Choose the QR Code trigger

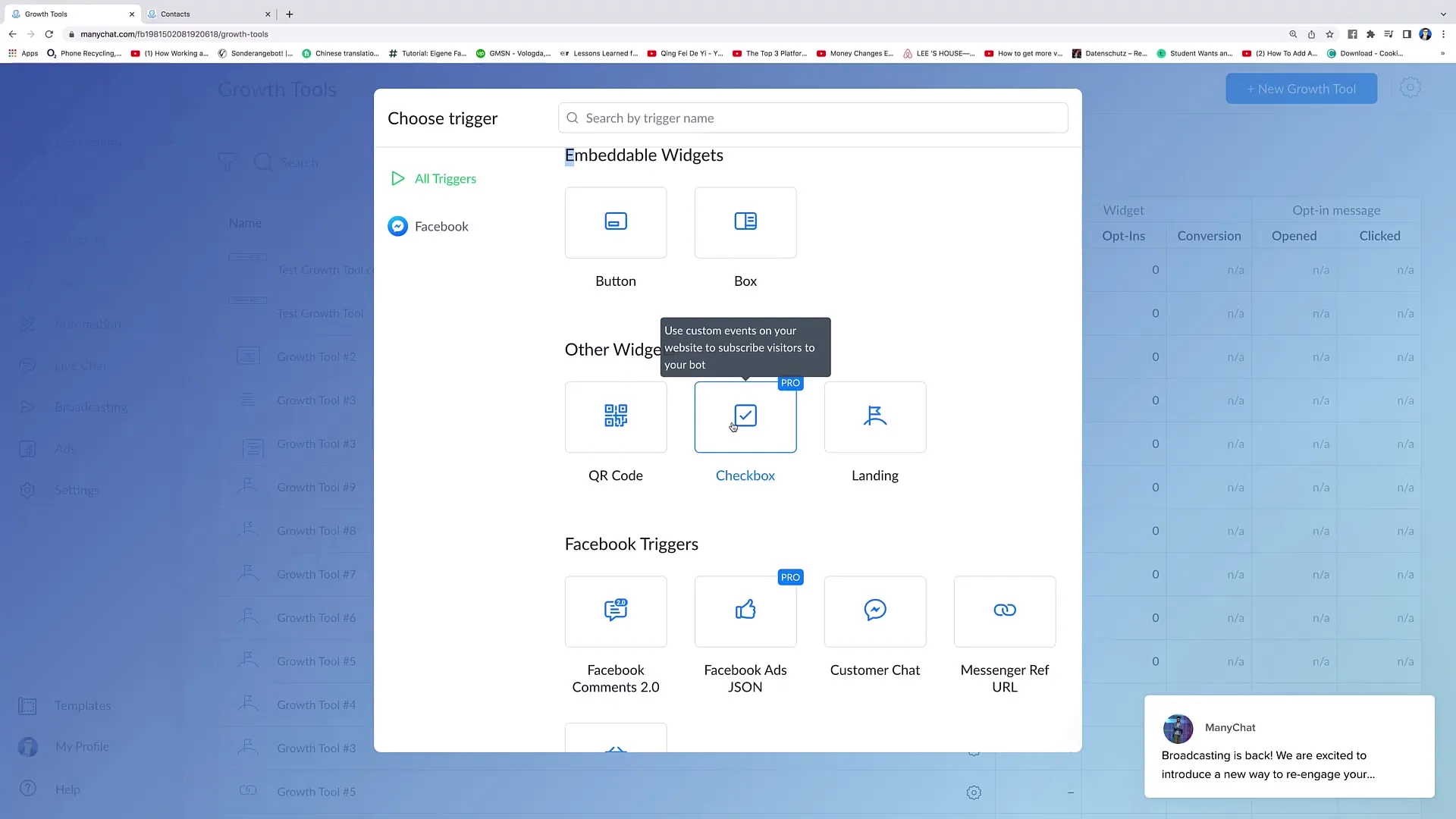[x=616, y=417]
